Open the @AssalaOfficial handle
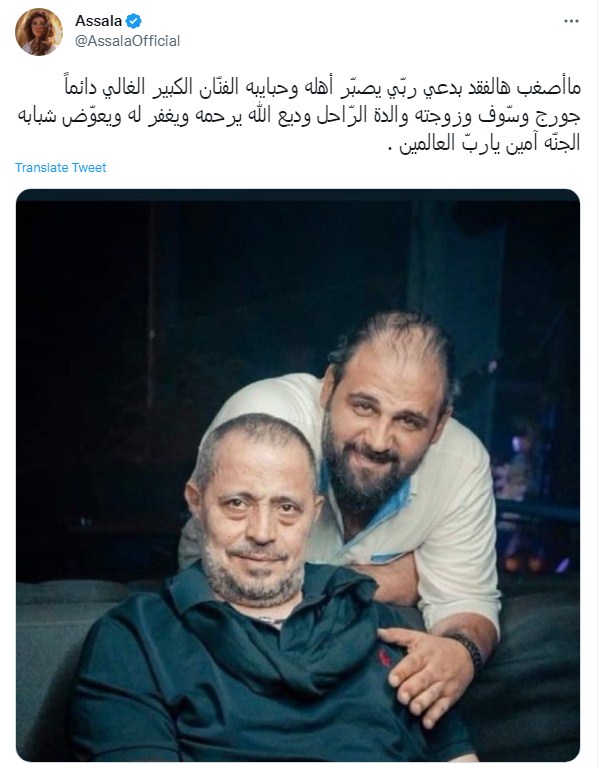This screenshot has height=767, width=599. point(127,41)
